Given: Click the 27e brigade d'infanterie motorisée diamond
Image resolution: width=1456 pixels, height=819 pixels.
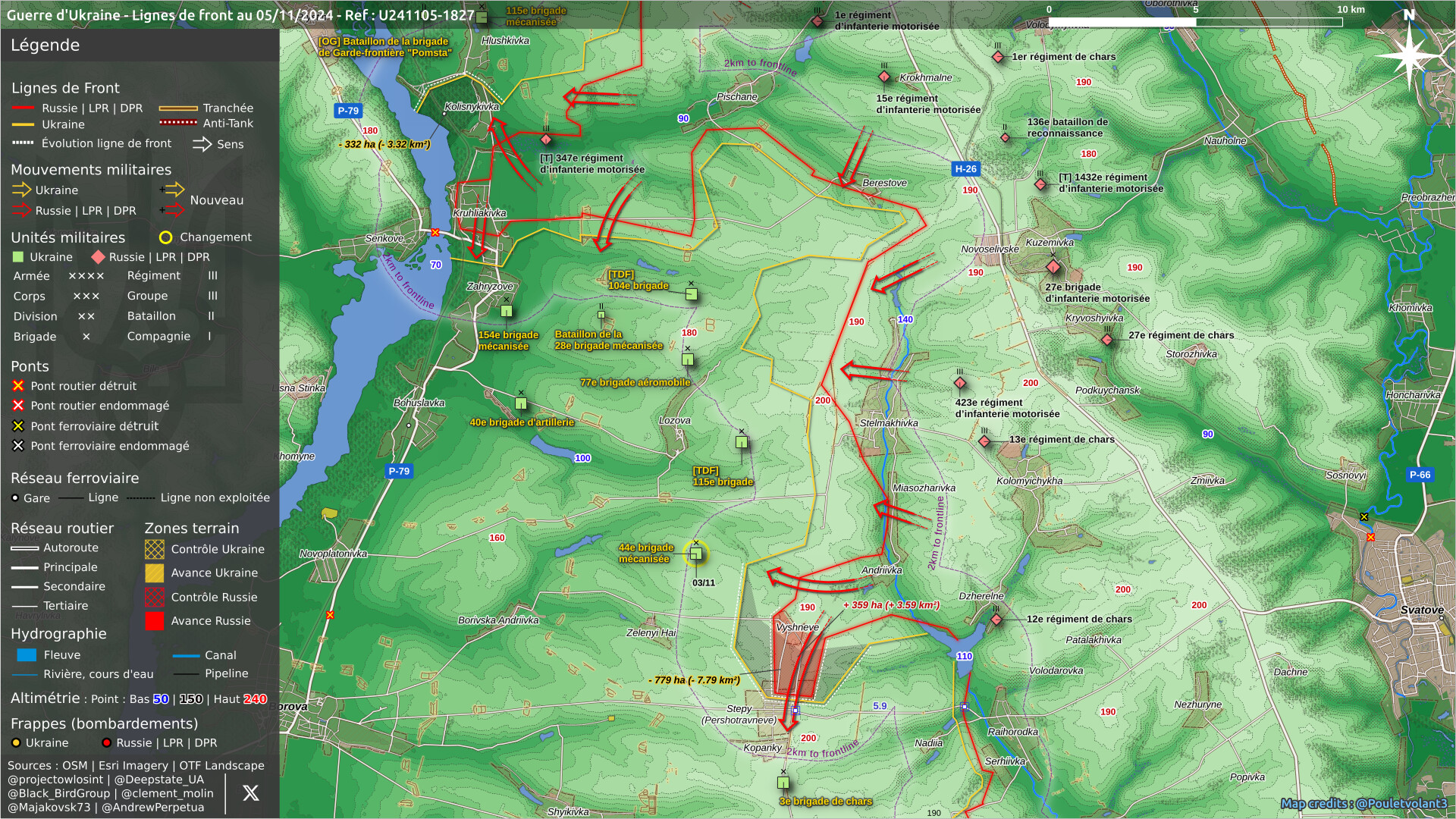Looking at the screenshot, I should pos(1053,267).
